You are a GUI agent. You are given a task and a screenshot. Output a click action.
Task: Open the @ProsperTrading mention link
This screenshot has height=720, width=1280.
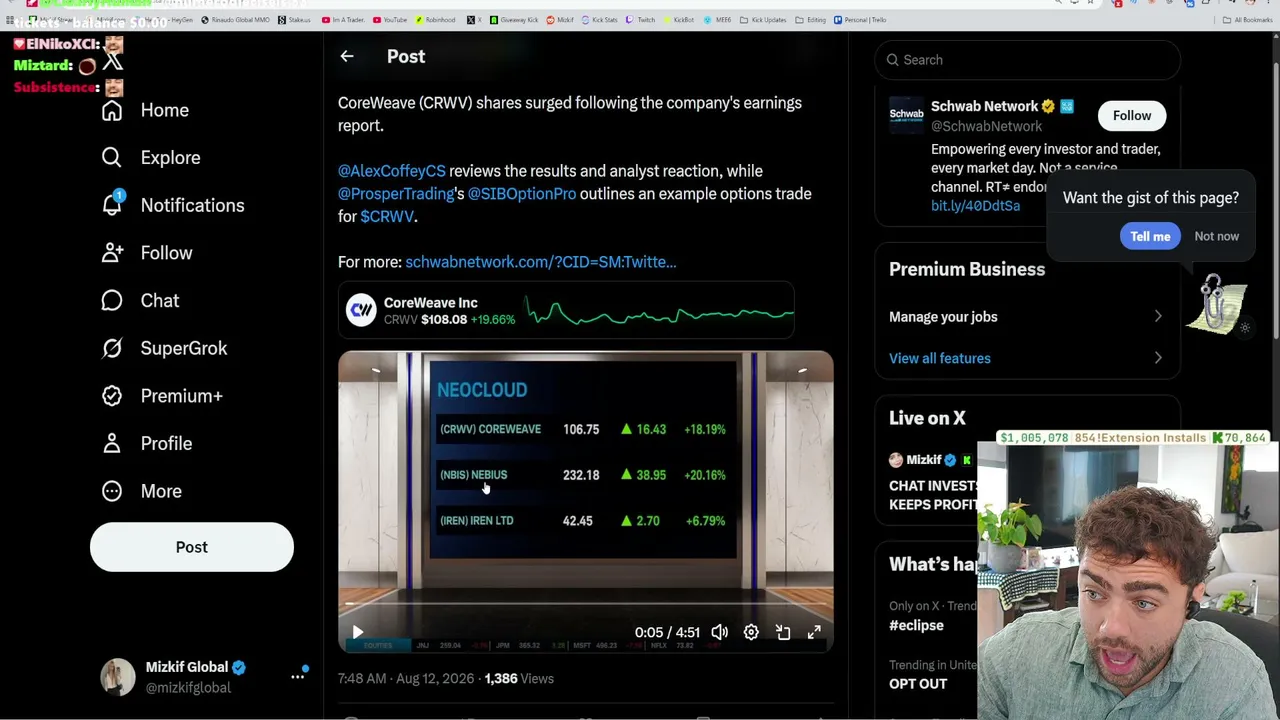[396, 194]
